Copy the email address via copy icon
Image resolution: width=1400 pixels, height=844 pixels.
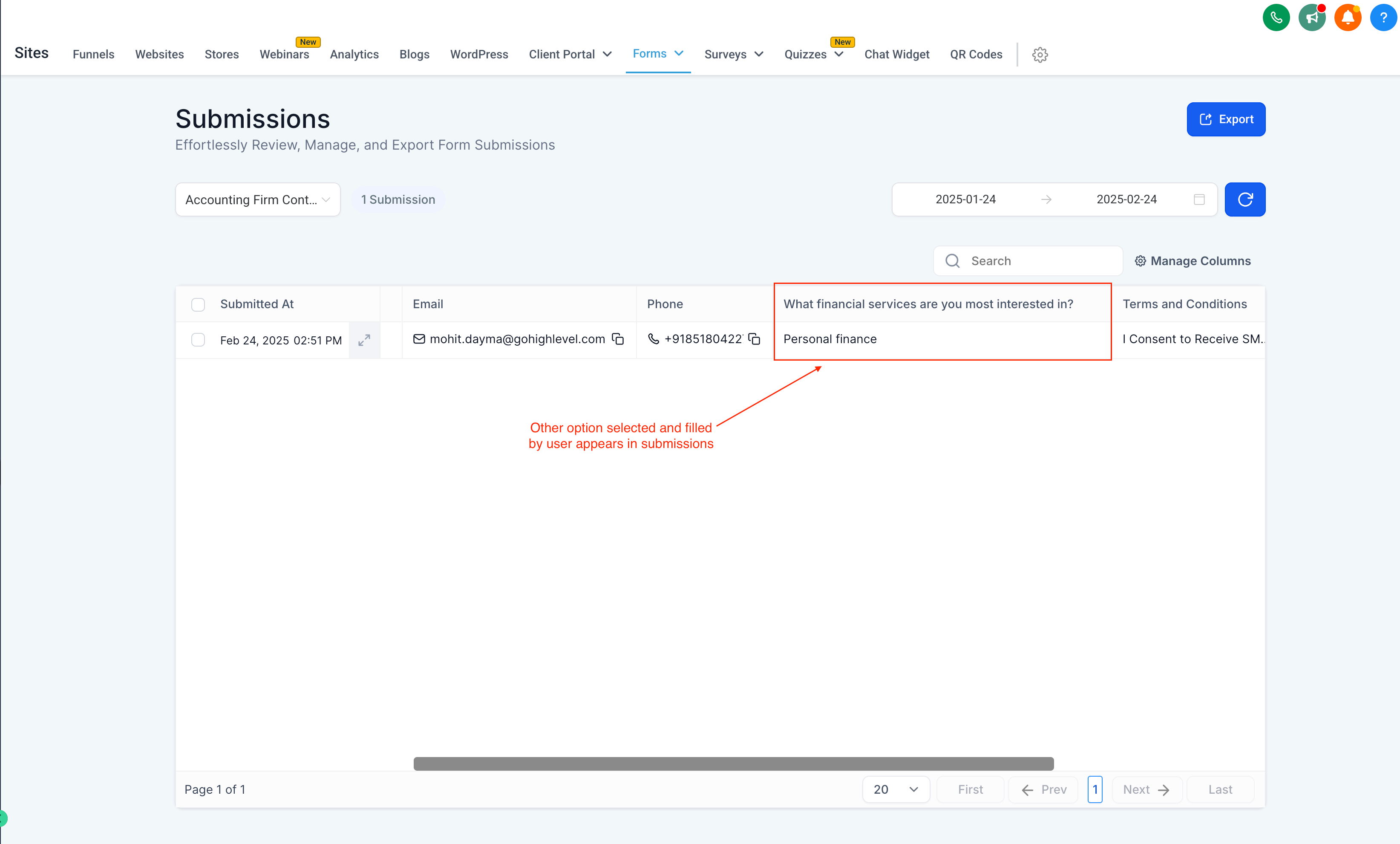[x=618, y=339]
